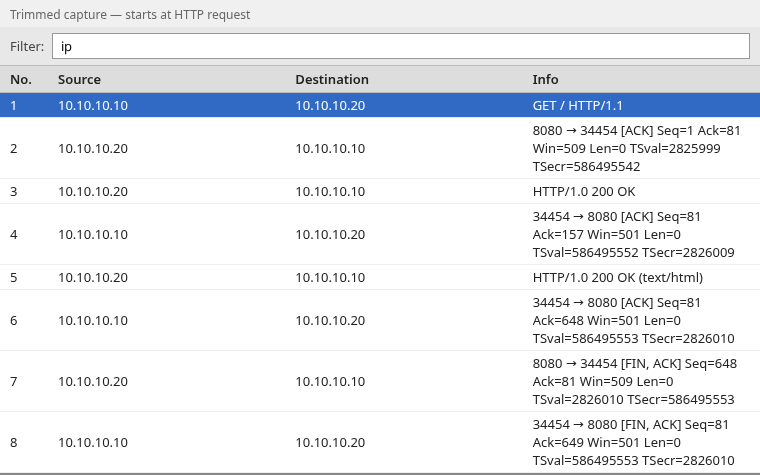The image size is (760, 475).
Task: Click source 10.10.10.10 in packet 1
Action: point(93,106)
